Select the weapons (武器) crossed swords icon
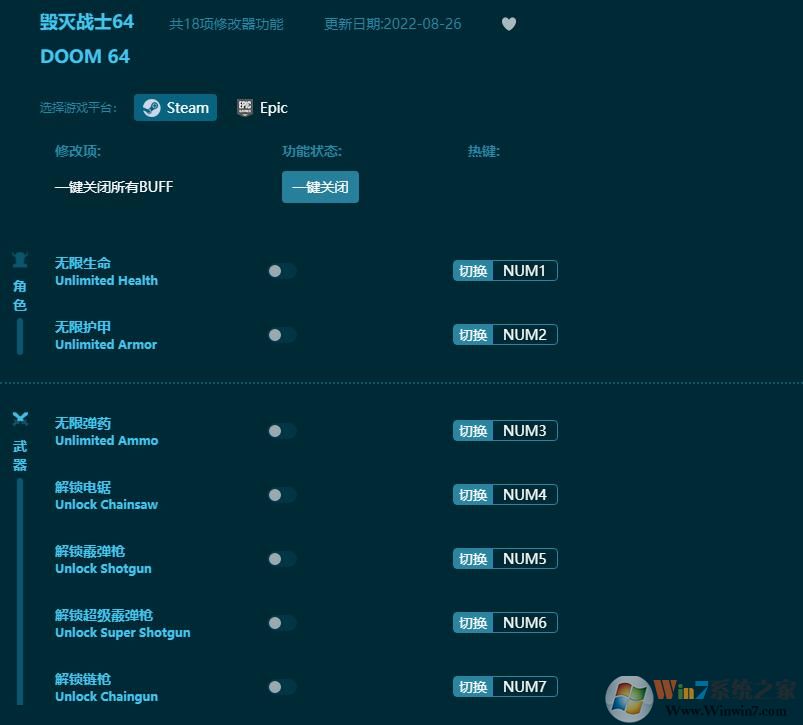This screenshot has height=725, width=803. click(x=19, y=418)
